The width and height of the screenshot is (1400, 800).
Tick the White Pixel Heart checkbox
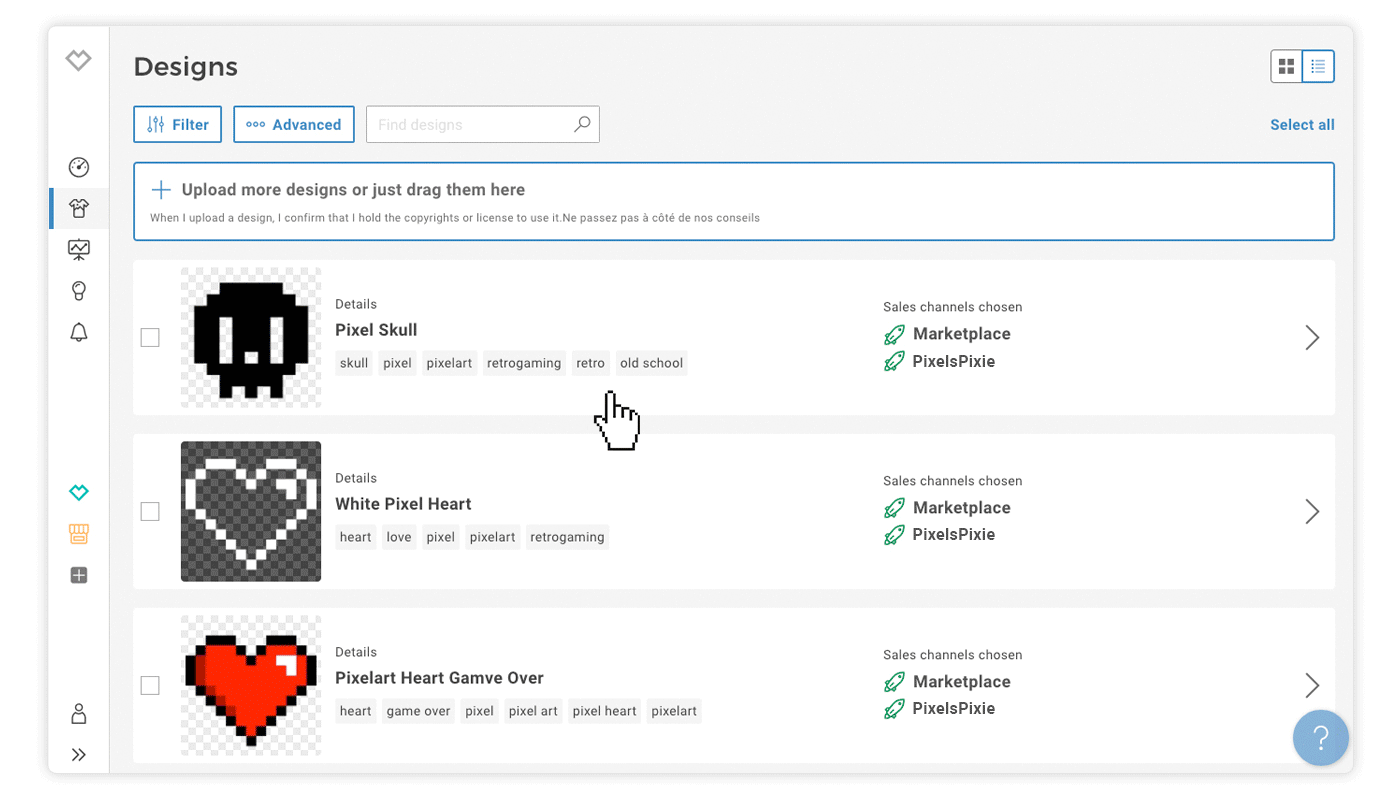pos(150,512)
